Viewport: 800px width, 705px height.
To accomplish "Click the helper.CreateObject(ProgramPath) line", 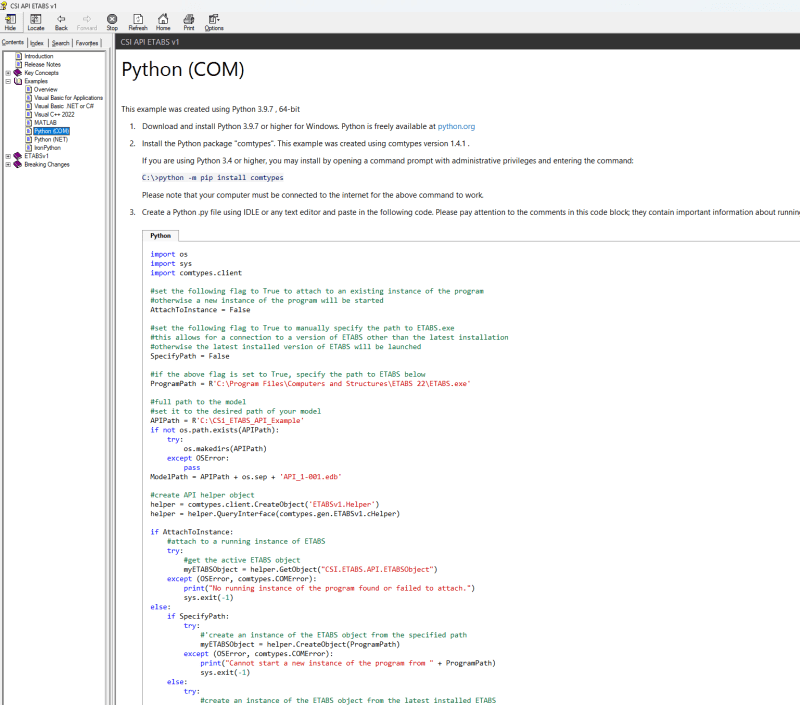I will click(x=300, y=644).
